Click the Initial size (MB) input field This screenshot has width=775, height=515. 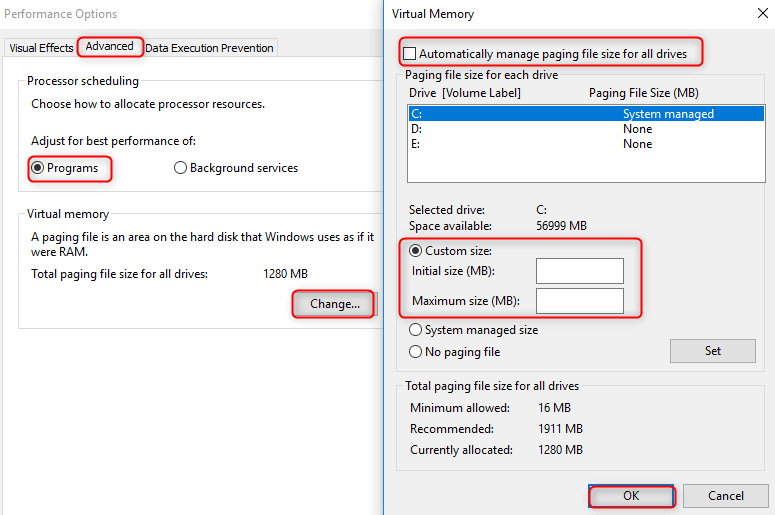point(579,271)
